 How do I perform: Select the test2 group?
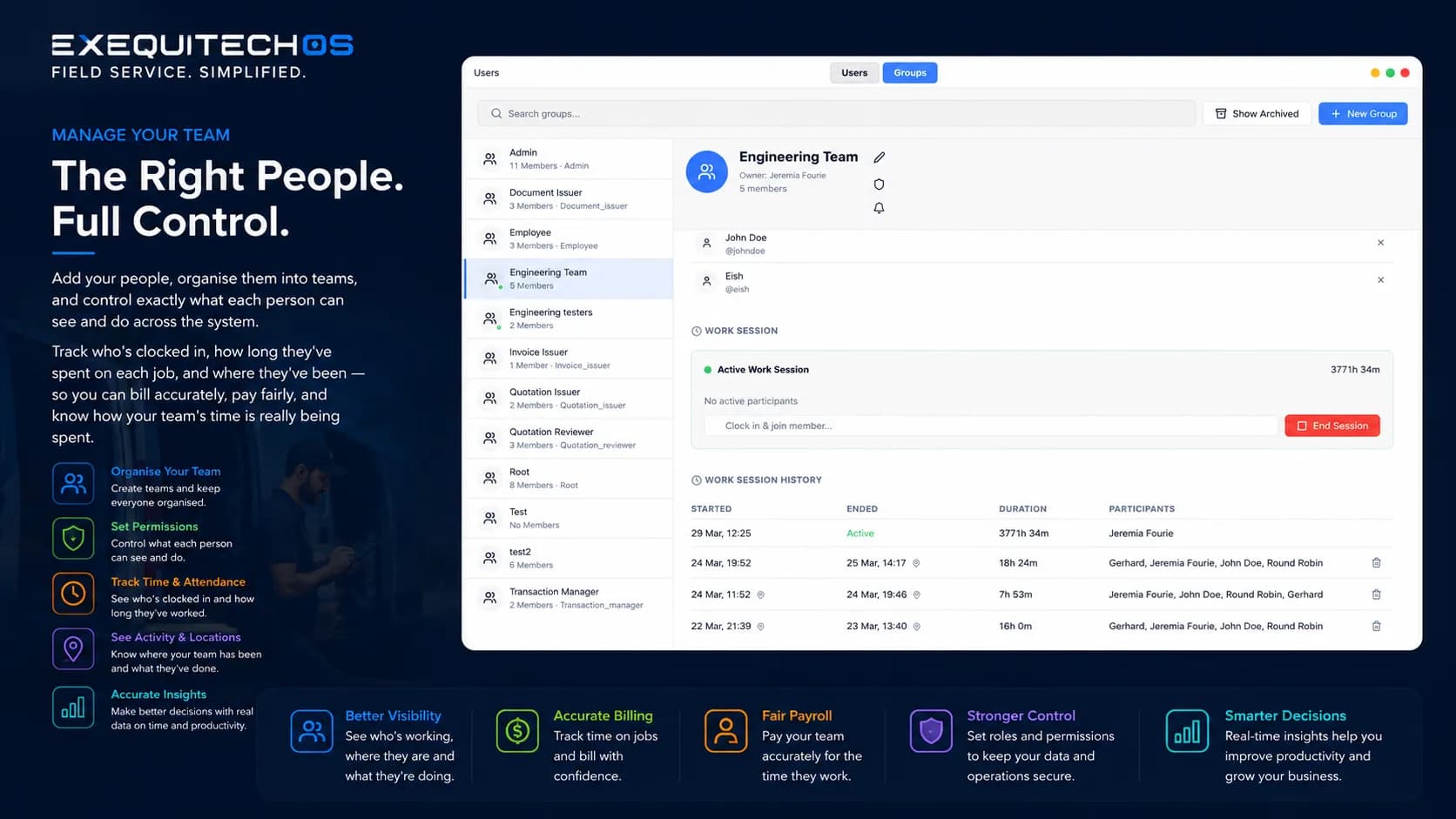pyautogui.click(x=569, y=558)
